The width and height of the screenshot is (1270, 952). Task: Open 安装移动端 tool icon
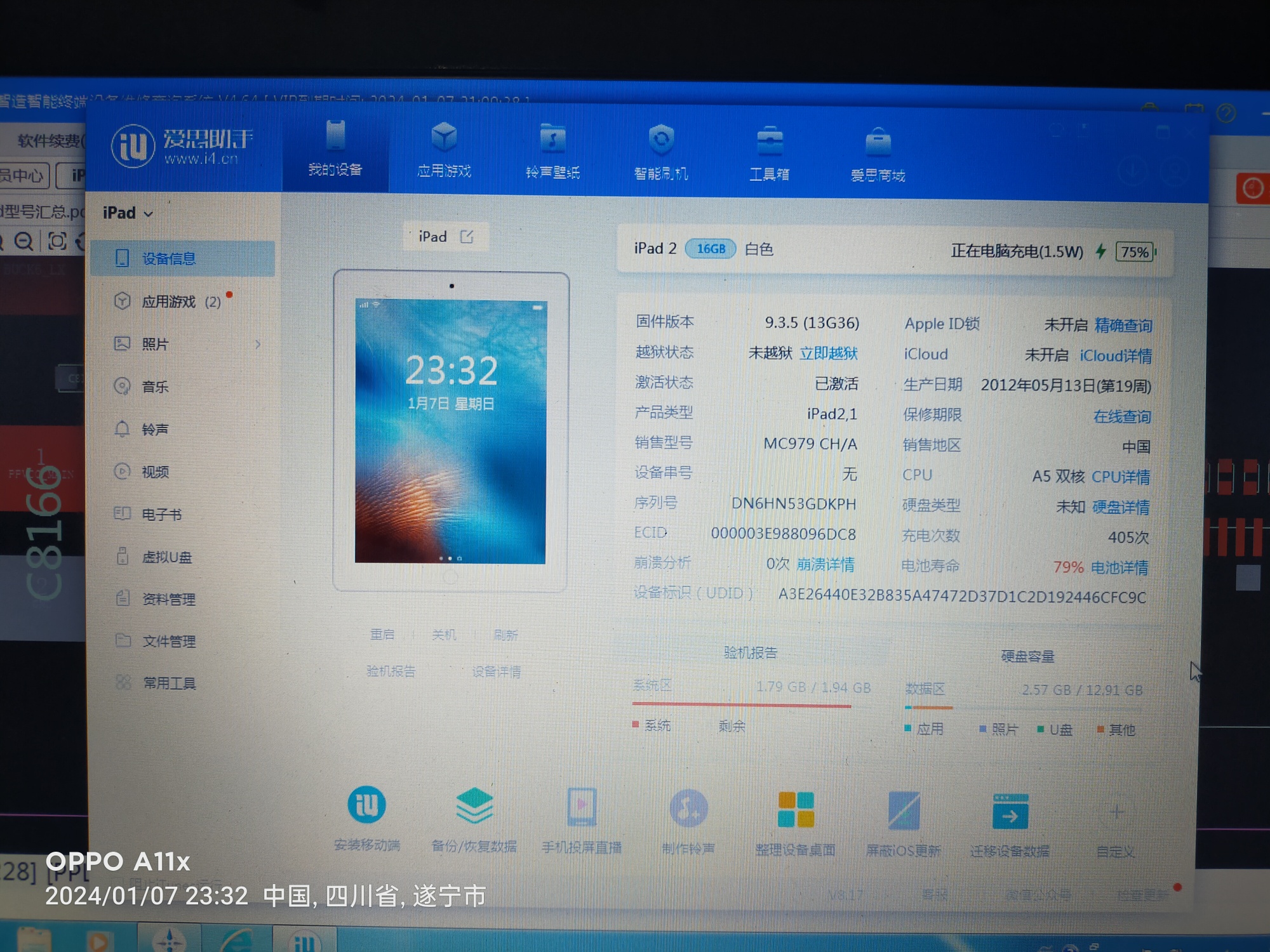point(366,805)
